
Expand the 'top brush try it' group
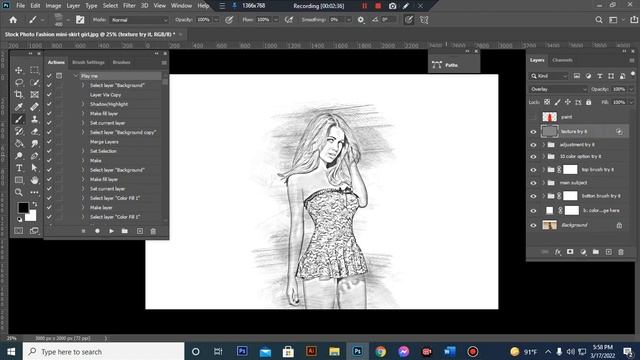(x=544, y=169)
